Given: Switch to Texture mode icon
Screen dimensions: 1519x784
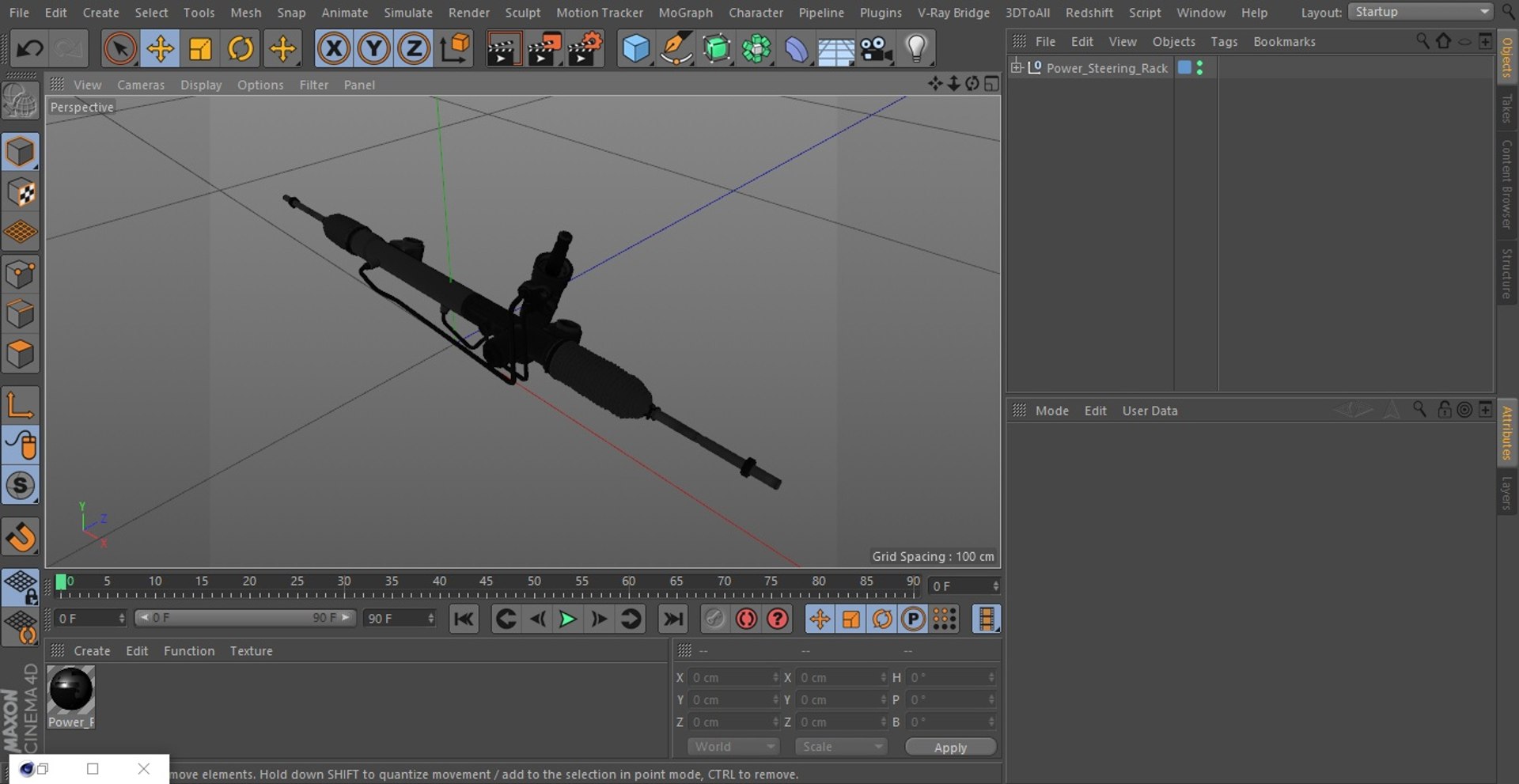Looking at the screenshot, I should tap(21, 192).
